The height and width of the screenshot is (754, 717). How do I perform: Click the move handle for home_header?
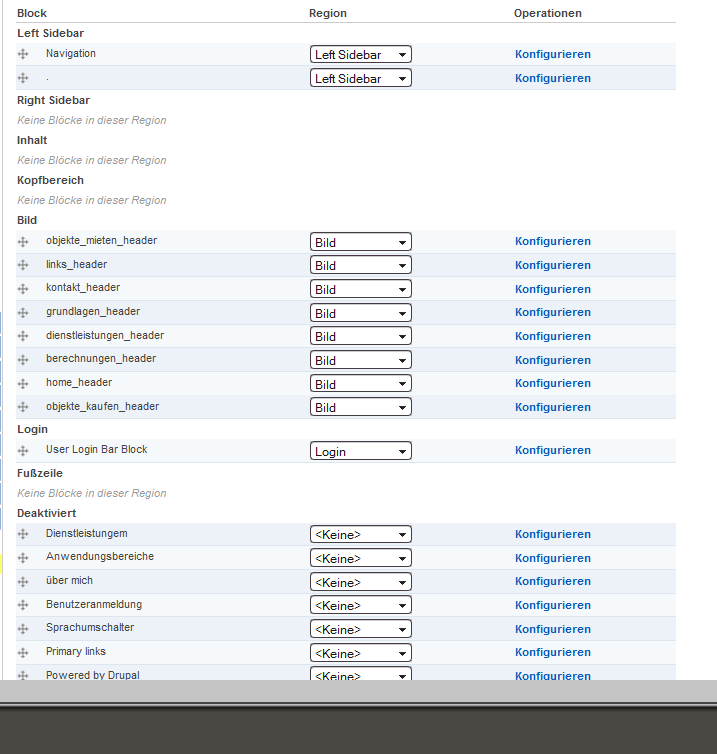pyautogui.click(x=23, y=384)
